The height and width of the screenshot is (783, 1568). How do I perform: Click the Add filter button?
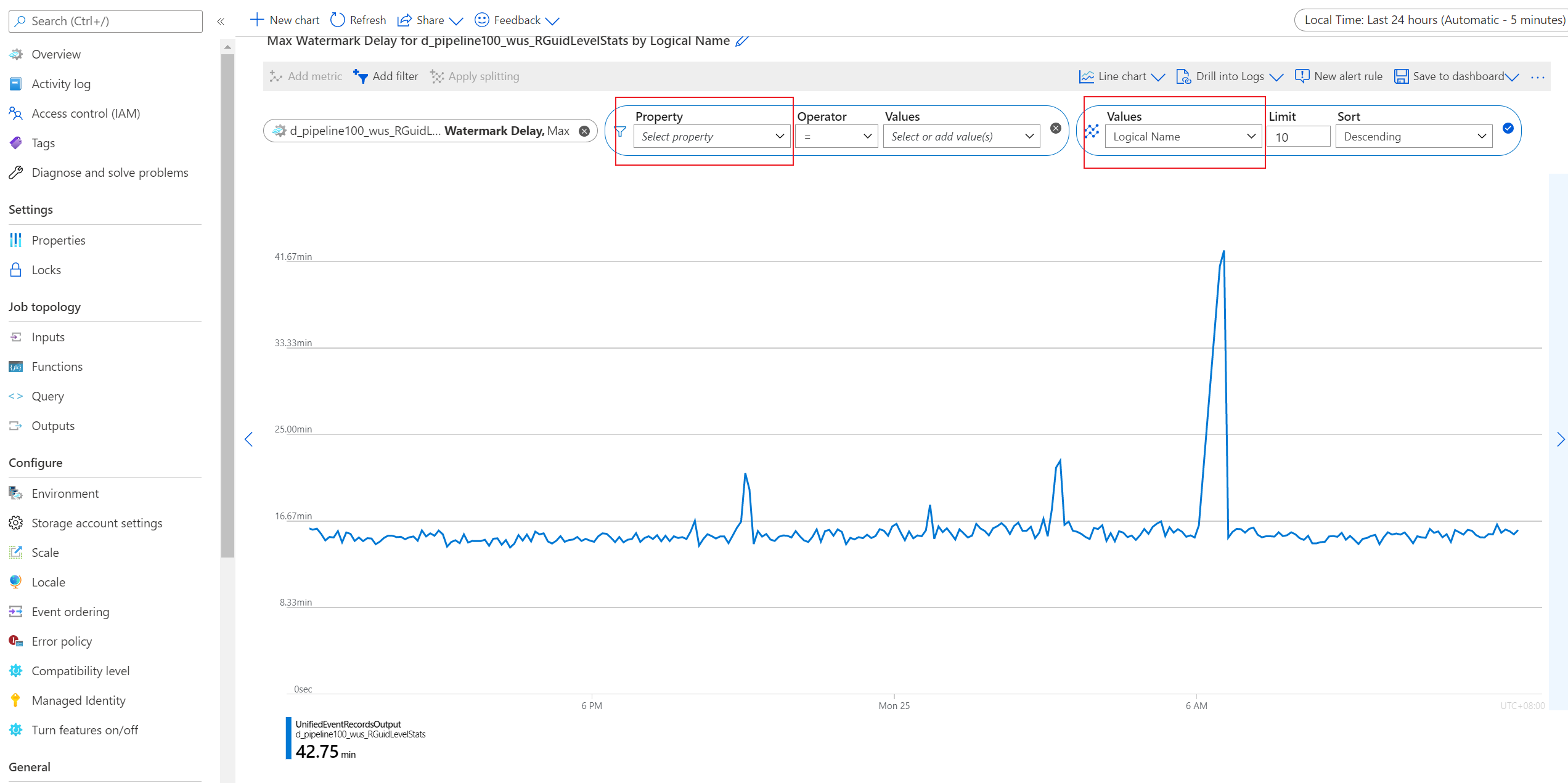pyautogui.click(x=386, y=76)
